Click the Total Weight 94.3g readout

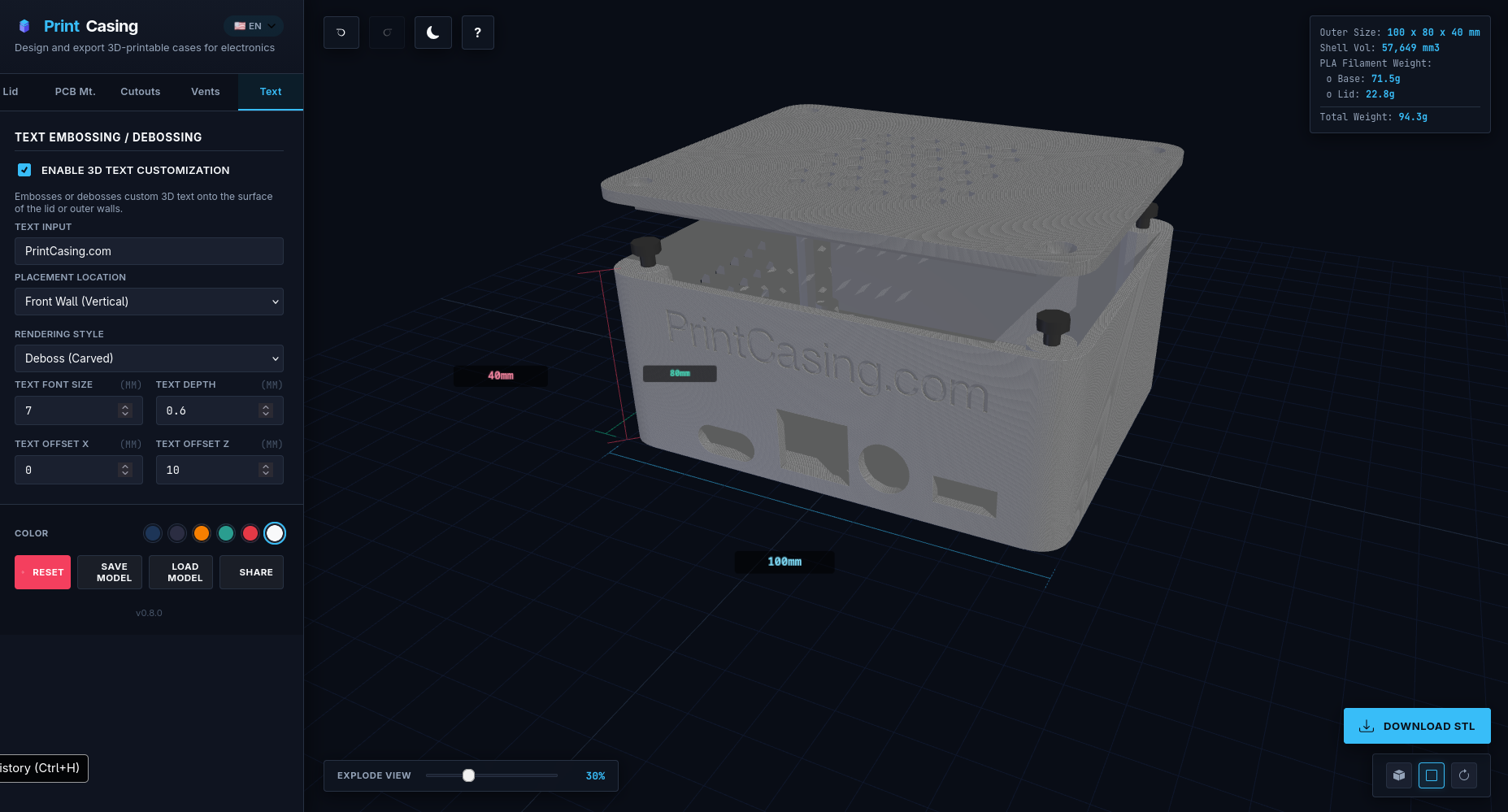pos(1373,117)
